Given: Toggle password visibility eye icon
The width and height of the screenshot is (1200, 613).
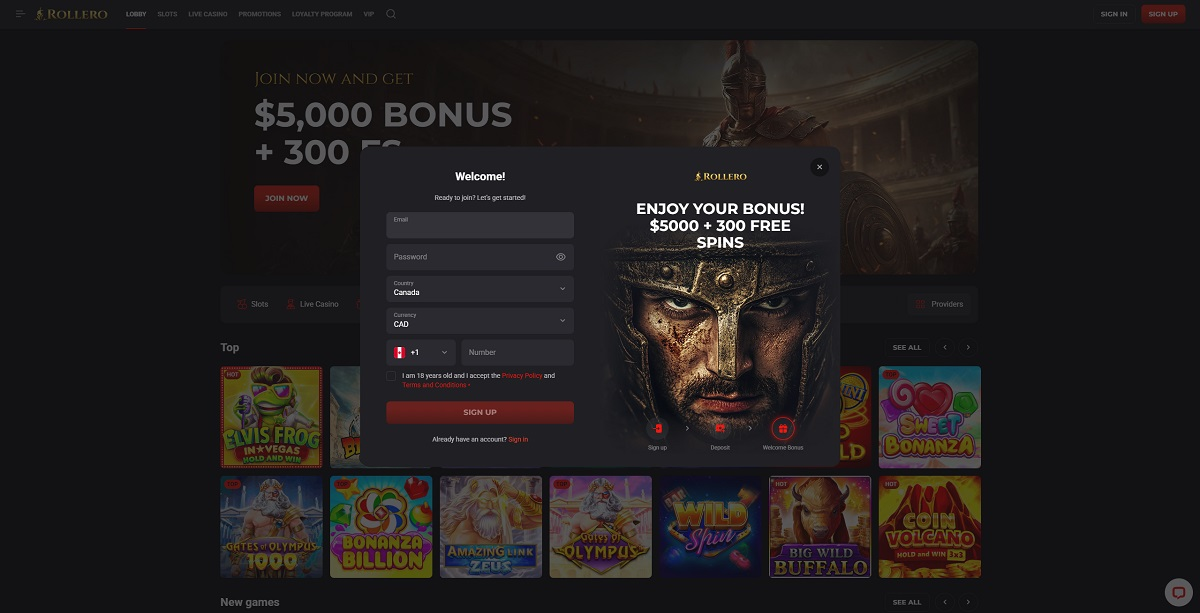Looking at the screenshot, I should click(x=561, y=257).
